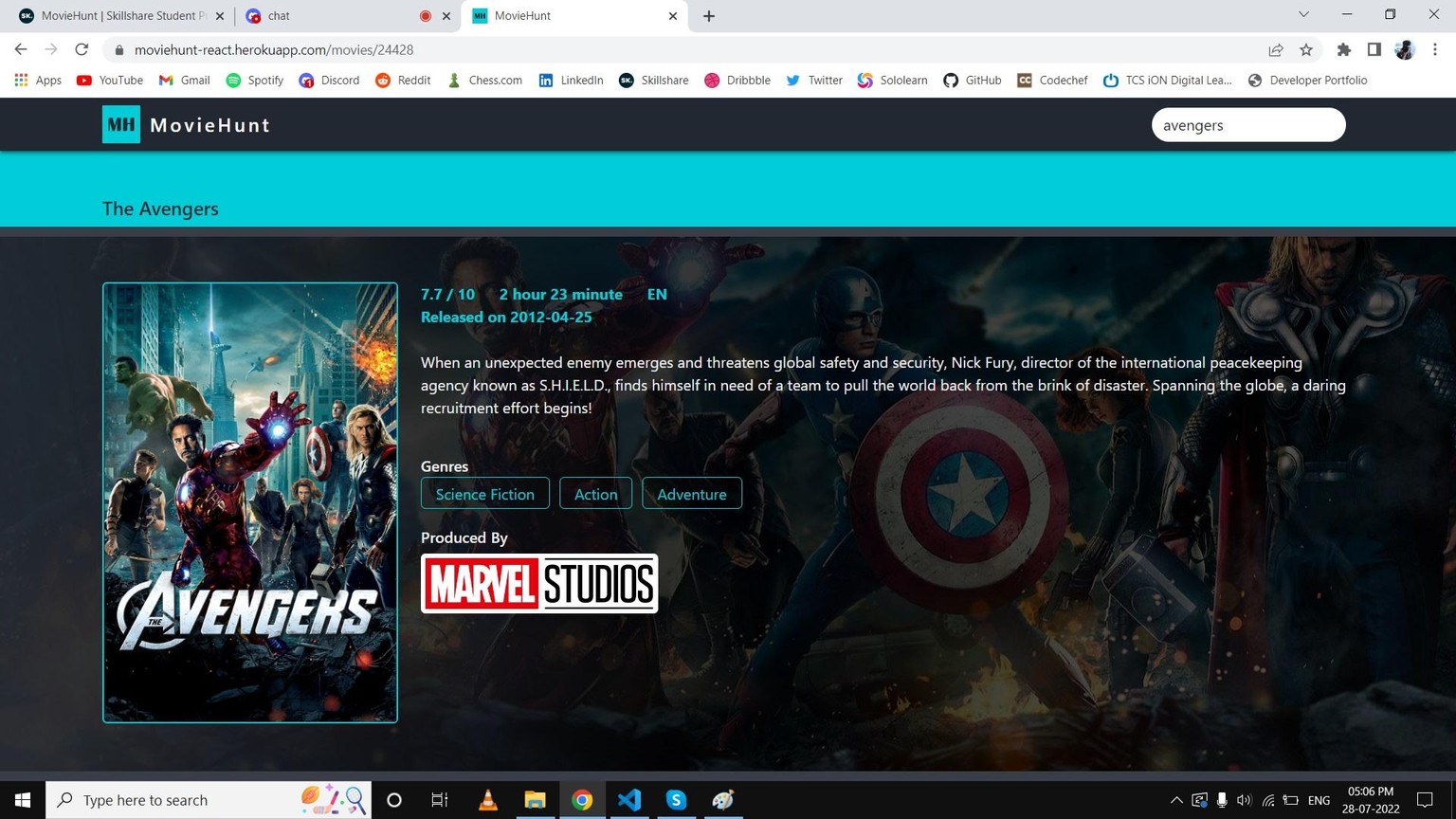Viewport: 1456px width, 819px height.
Task: Open battery status in tray
Action: pyautogui.click(x=1291, y=800)
